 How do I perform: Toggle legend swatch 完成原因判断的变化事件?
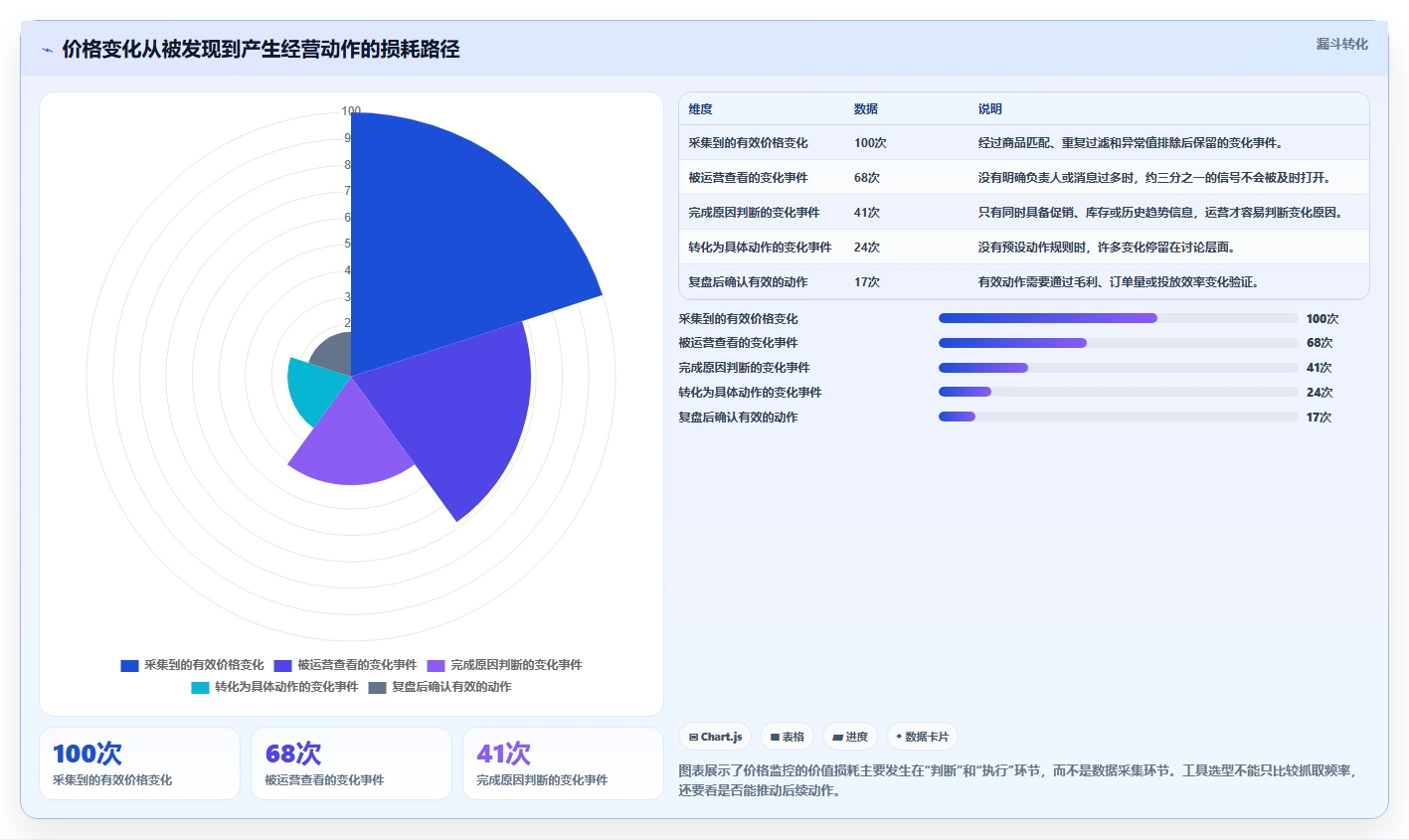436,665
